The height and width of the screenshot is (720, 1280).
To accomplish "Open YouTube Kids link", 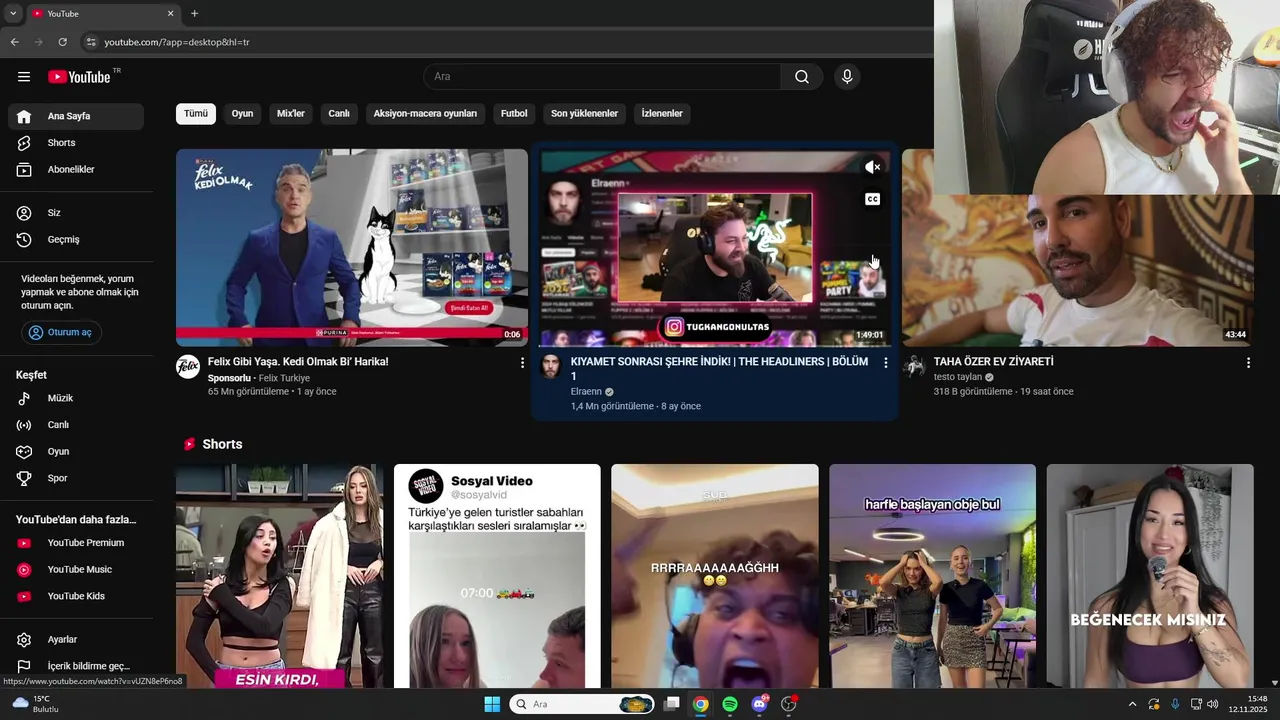I will click(x=76, y=597).
